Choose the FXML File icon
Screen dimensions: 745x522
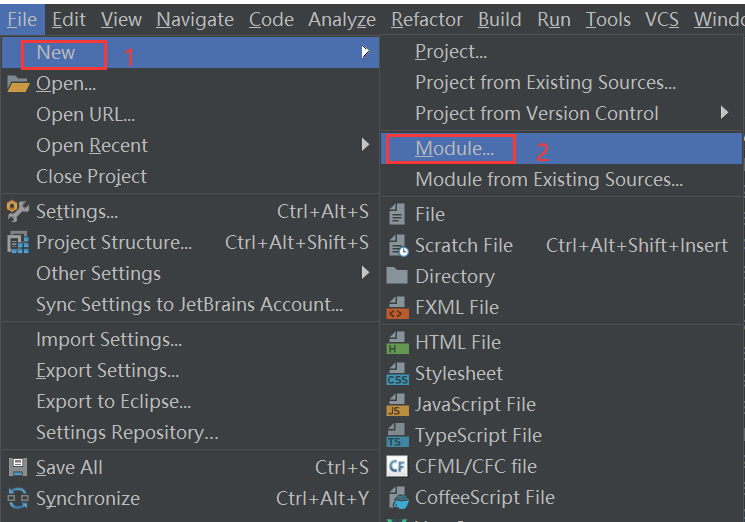pos(398,307)
